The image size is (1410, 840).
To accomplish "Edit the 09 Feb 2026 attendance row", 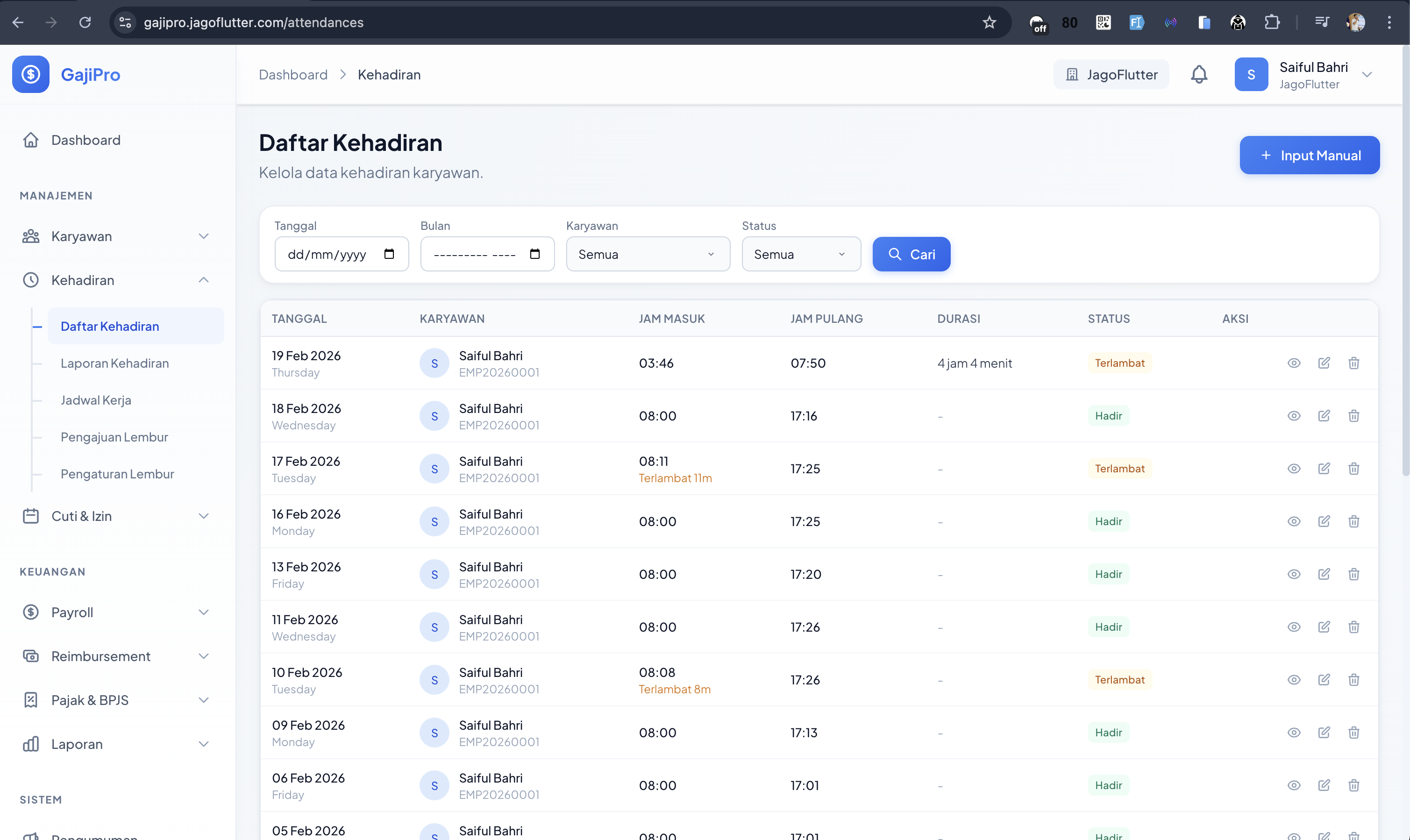I will click(1324, 733).
